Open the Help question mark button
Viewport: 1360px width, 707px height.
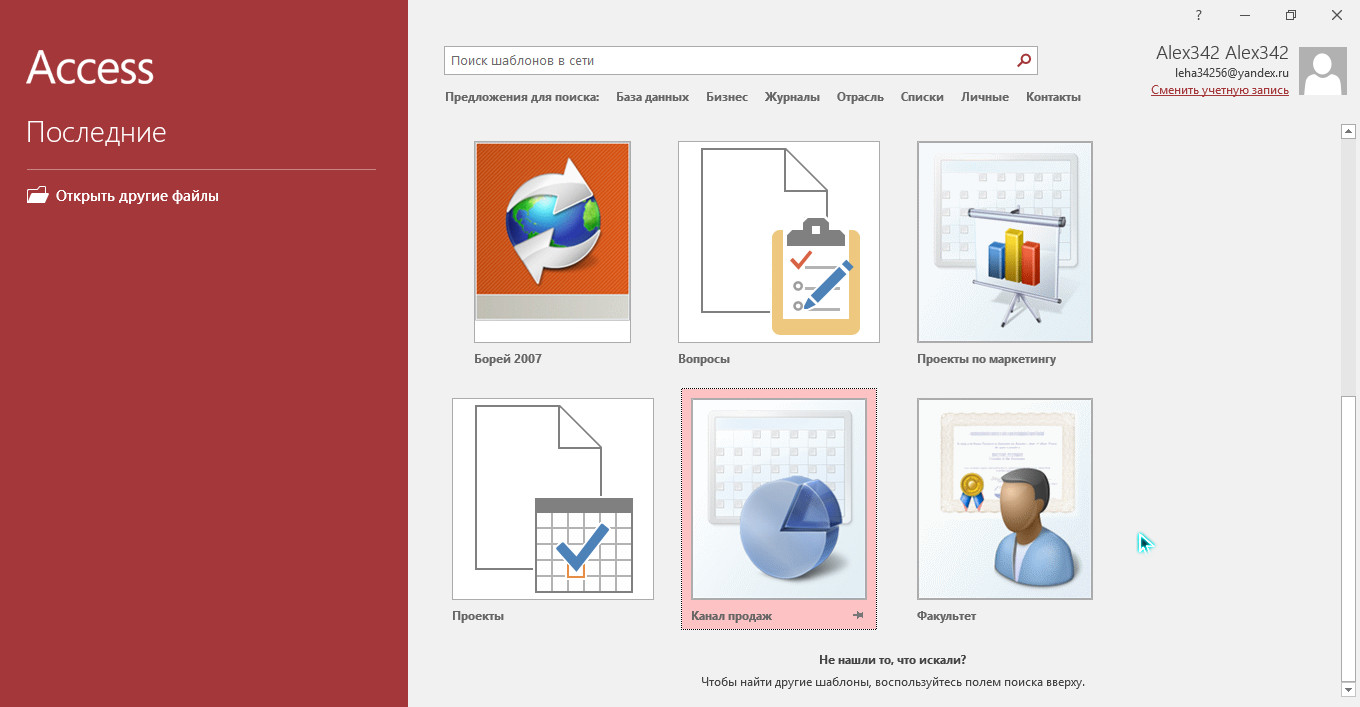coord(1198,15)
